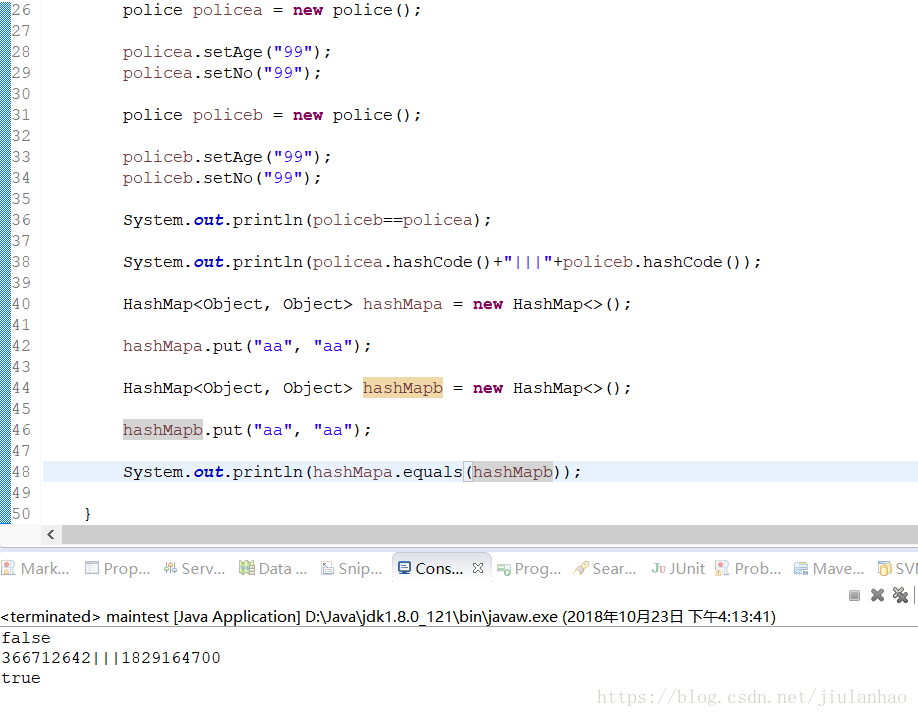
Task: Click hashMapb argument inside equals call
Action: coord(512,472)
